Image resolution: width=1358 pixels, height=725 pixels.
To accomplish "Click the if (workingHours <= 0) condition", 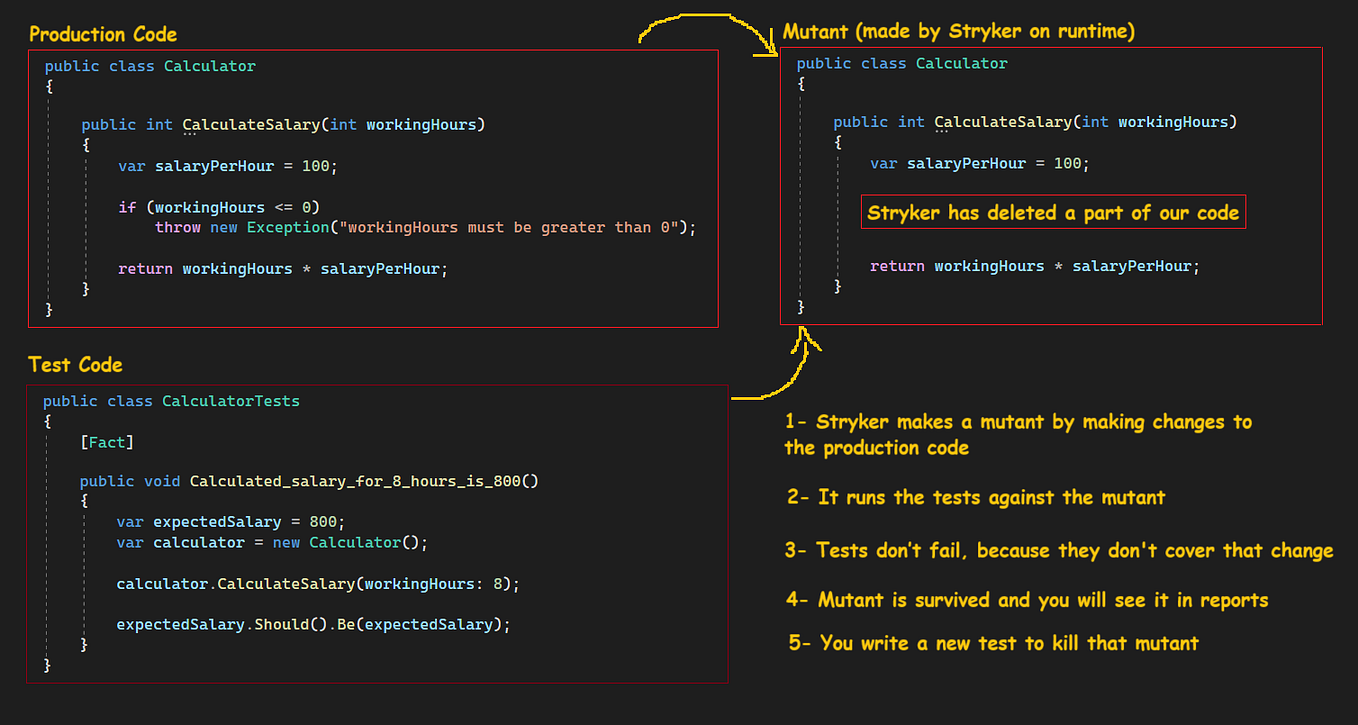I will pos(217,206).
